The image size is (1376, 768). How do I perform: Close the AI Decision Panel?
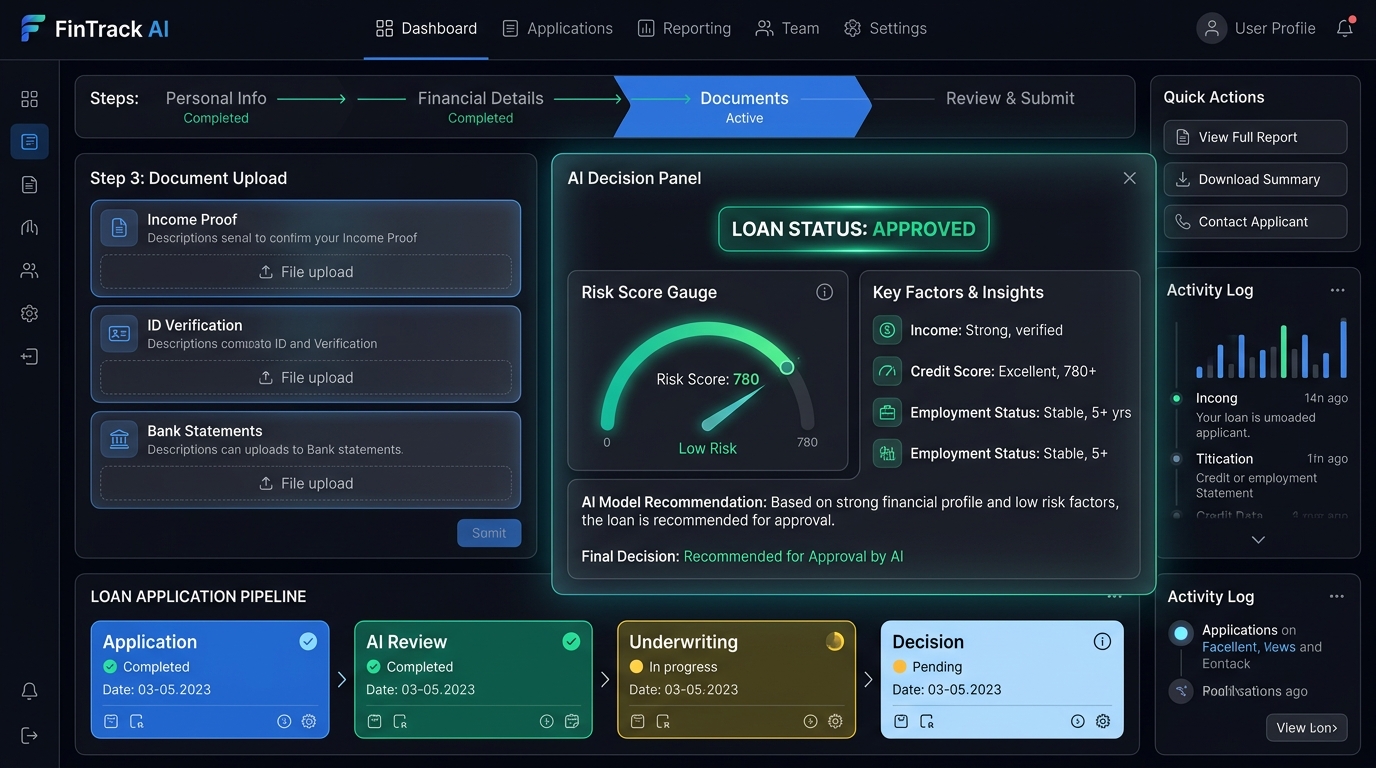(1129, 178)
